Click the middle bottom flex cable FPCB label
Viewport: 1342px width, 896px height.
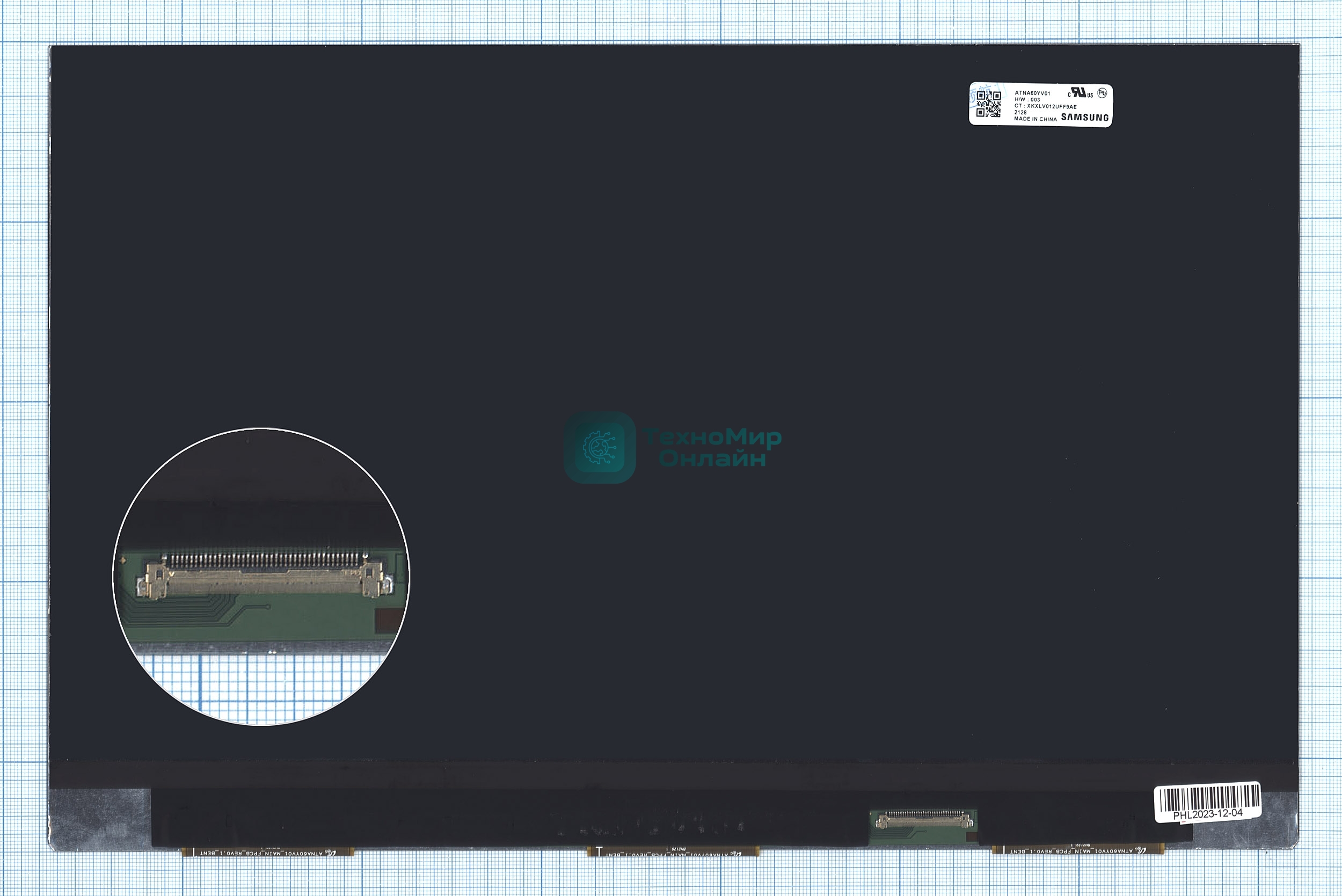click(x=673, y=853)
